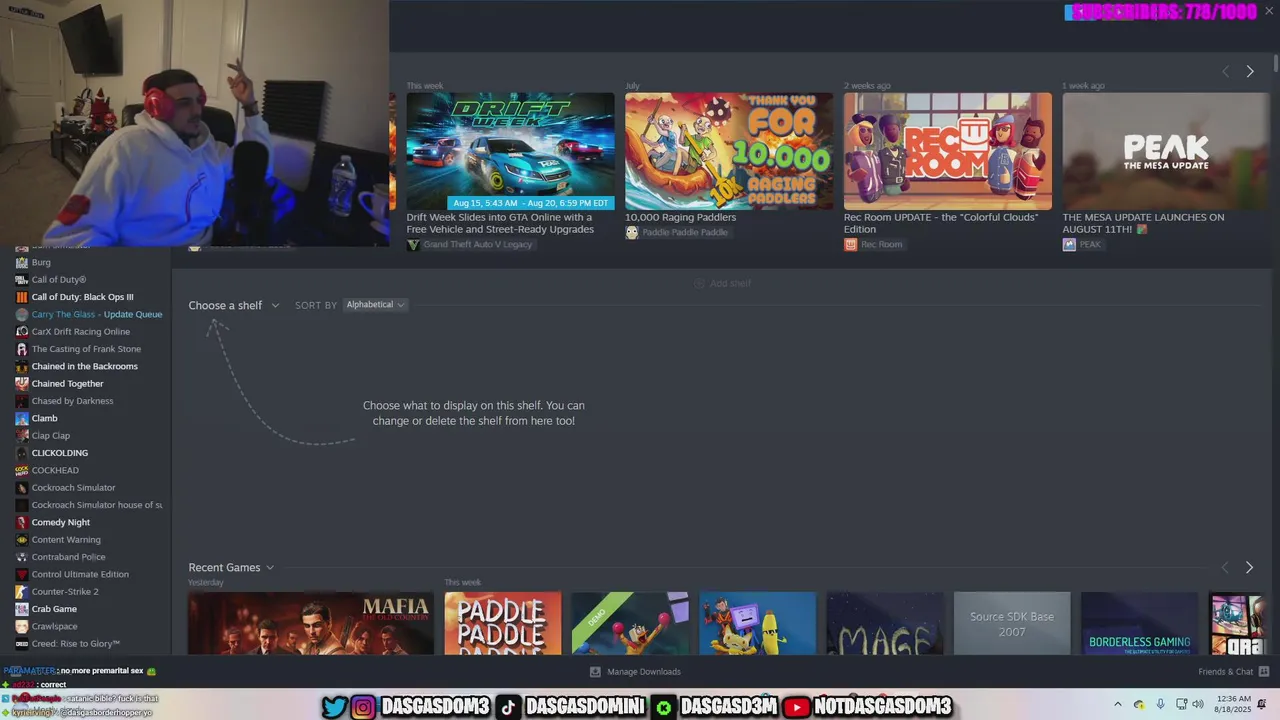1280x720 pixels.
Task: Select Chased by Darkness in game list
Action: click(x=72, y=401)
